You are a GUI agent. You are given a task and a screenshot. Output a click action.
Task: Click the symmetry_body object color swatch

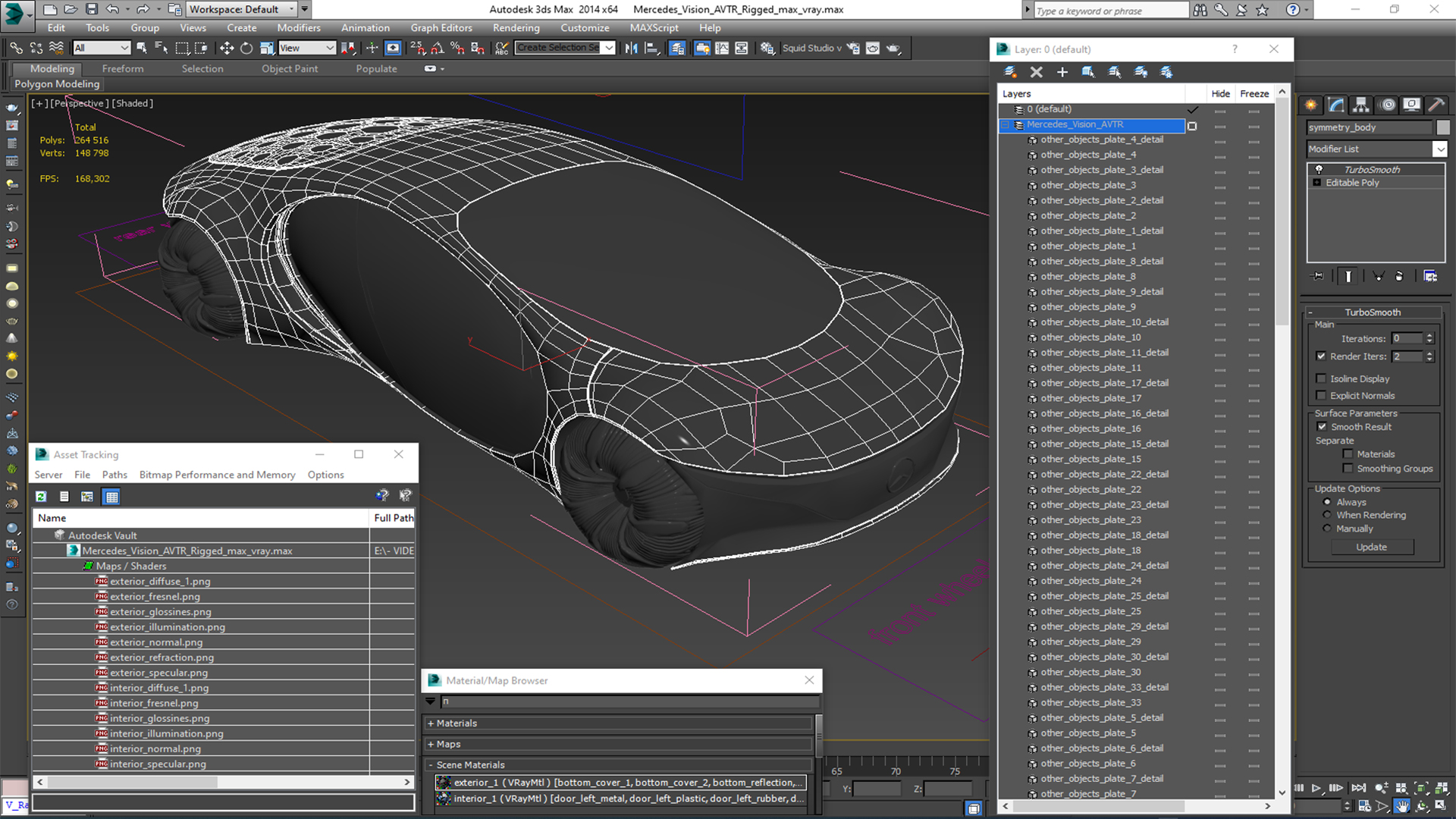click(1442, 127)
